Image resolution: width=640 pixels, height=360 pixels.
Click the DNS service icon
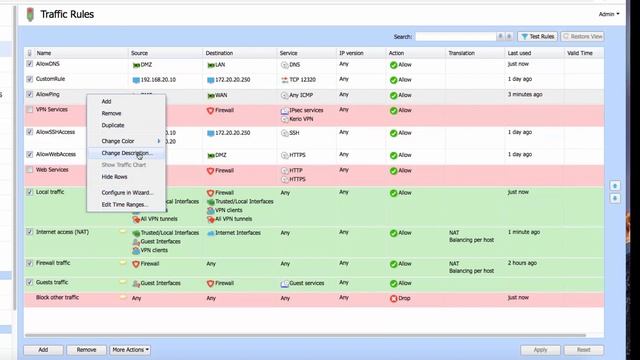tap(284, 65)
